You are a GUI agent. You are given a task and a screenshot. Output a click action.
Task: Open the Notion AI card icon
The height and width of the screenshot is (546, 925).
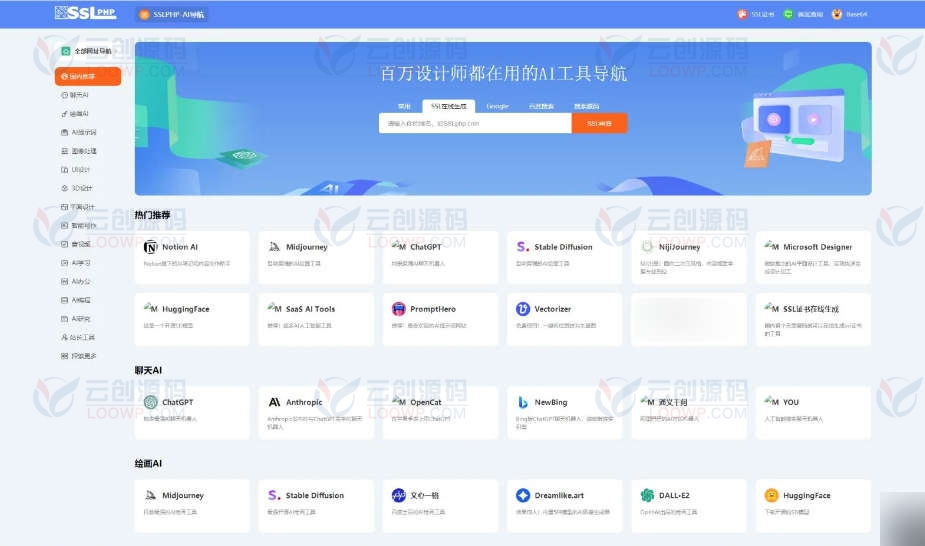(x=150, y=247)
